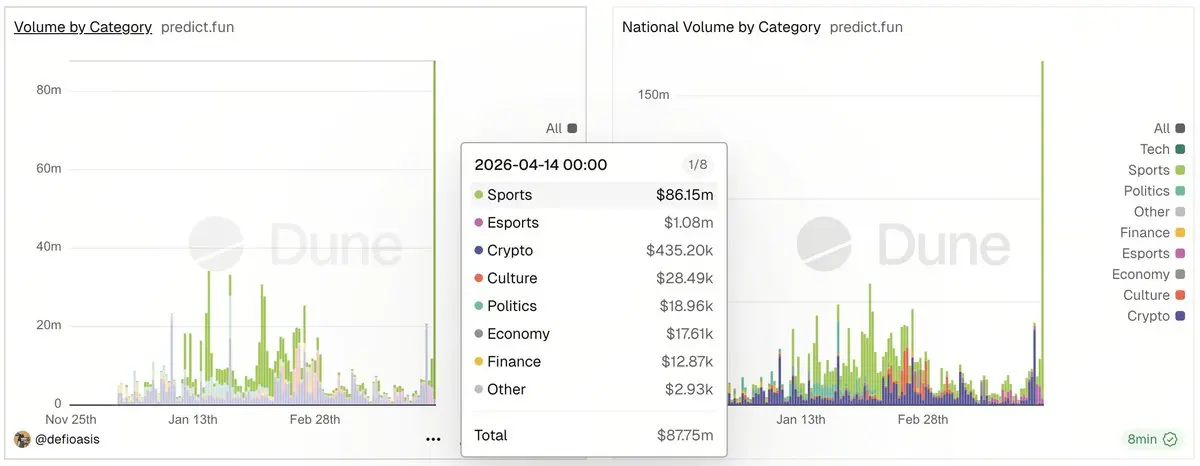Click the defioasis avatar icon
Image resolution: width=1200 pixels, height=466 pixels.
(22, 439)
